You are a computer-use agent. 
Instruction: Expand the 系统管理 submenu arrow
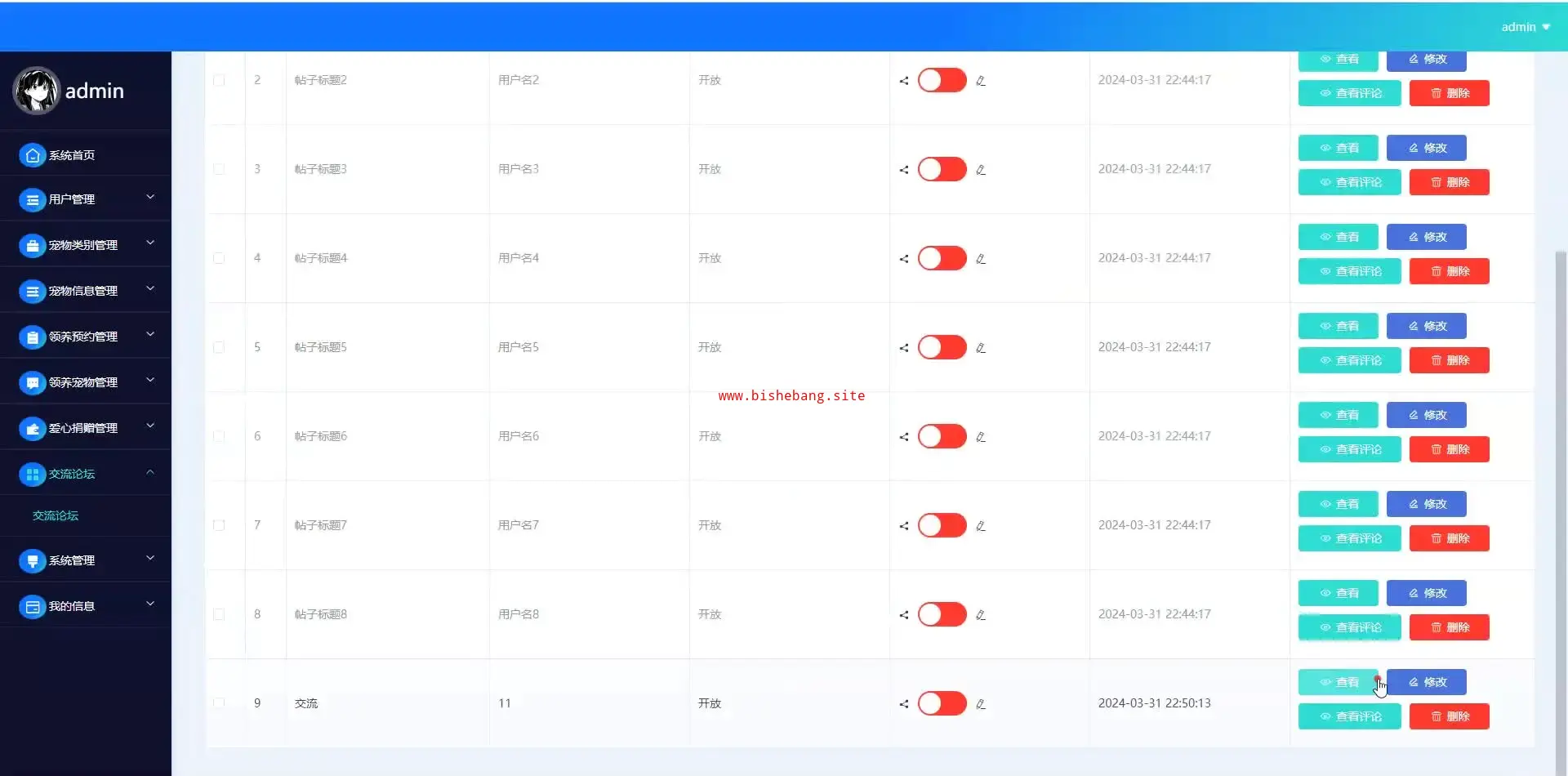[x=150, y=558]
